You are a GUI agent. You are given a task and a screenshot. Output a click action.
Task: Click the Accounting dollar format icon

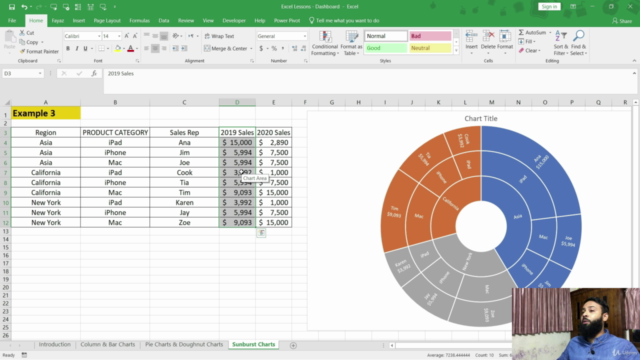click(261, 48)
